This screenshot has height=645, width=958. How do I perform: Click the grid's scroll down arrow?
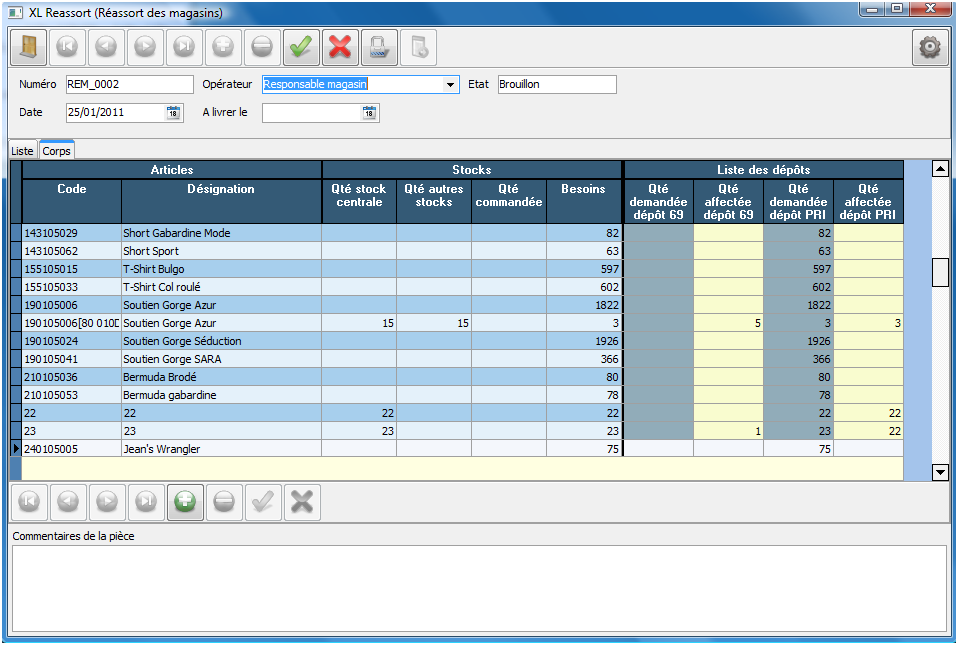pos(940,472)
